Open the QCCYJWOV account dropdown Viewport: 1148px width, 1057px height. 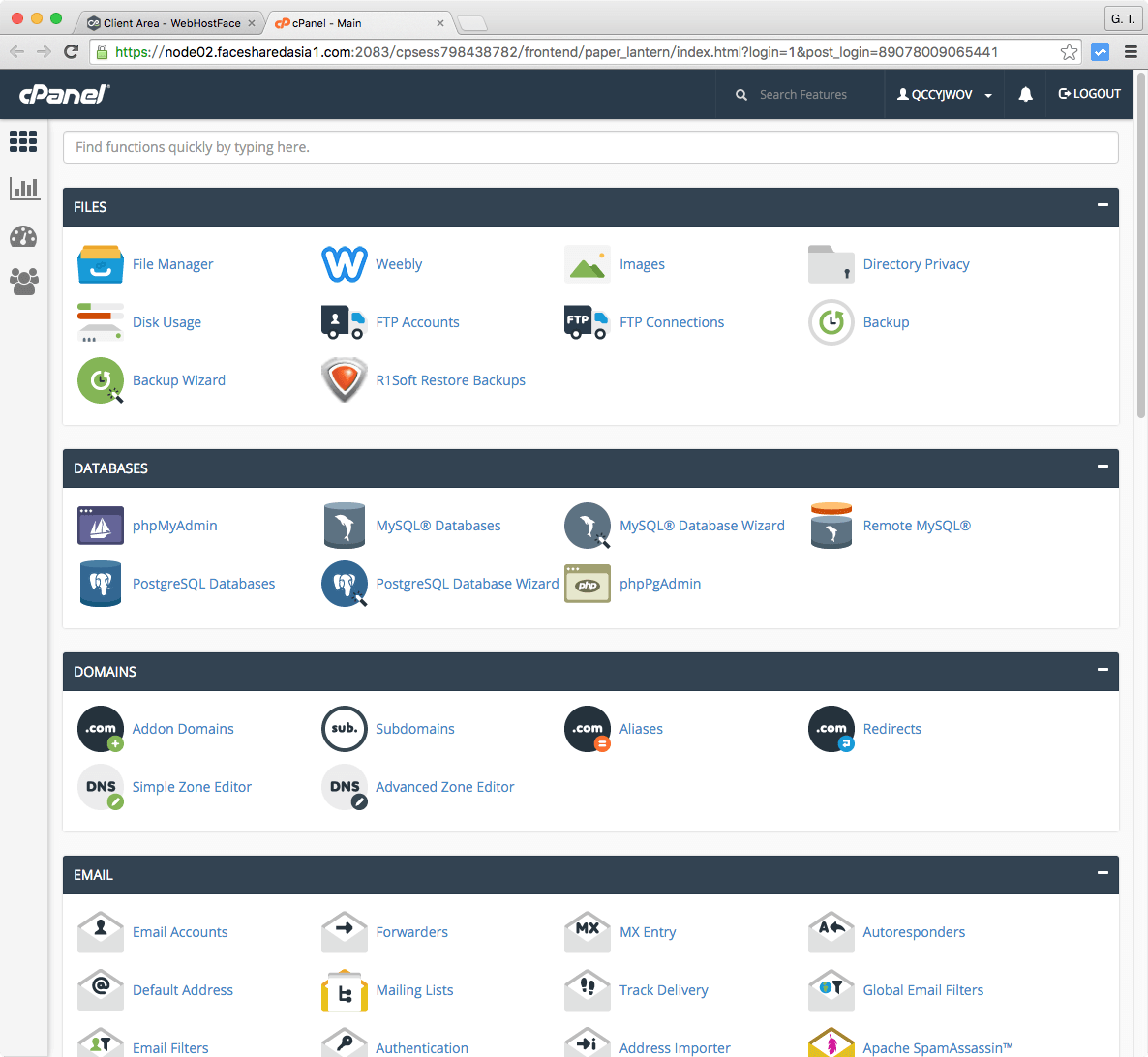click(944, 93)
